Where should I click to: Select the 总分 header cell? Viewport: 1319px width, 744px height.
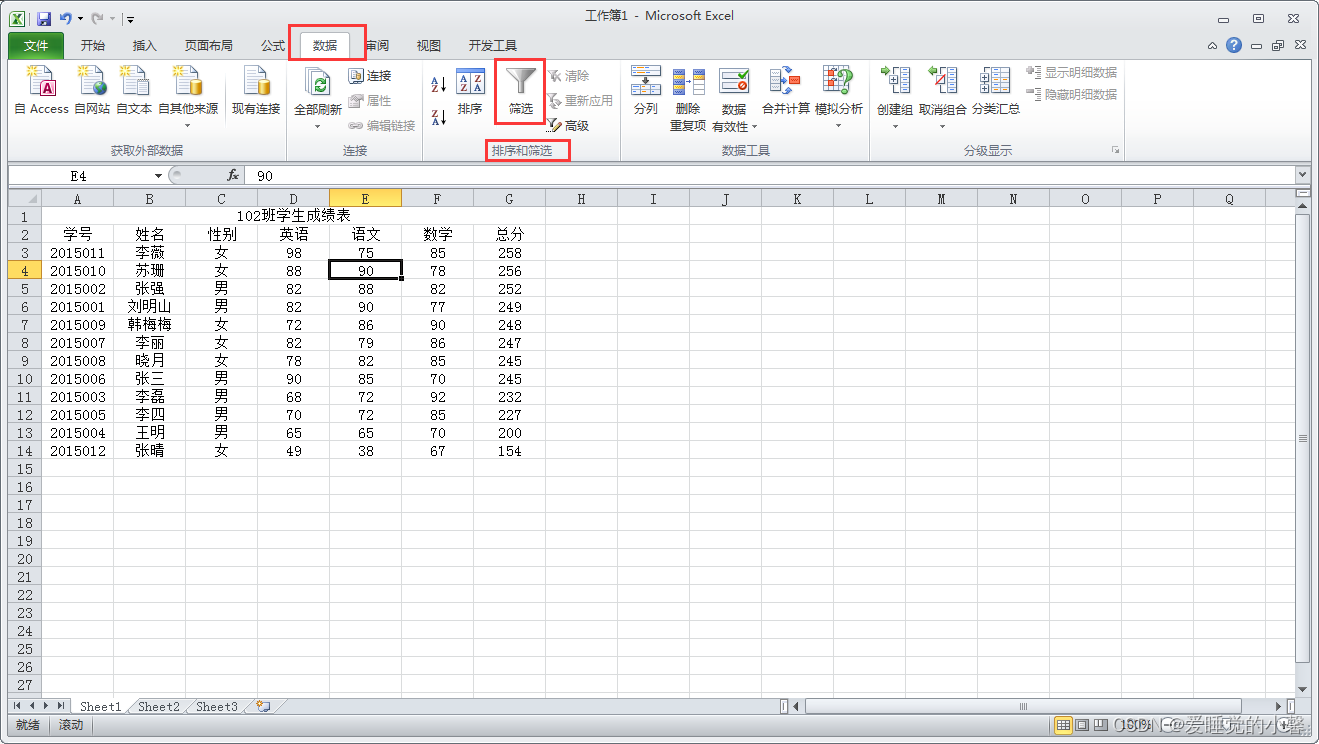(510, 234)
